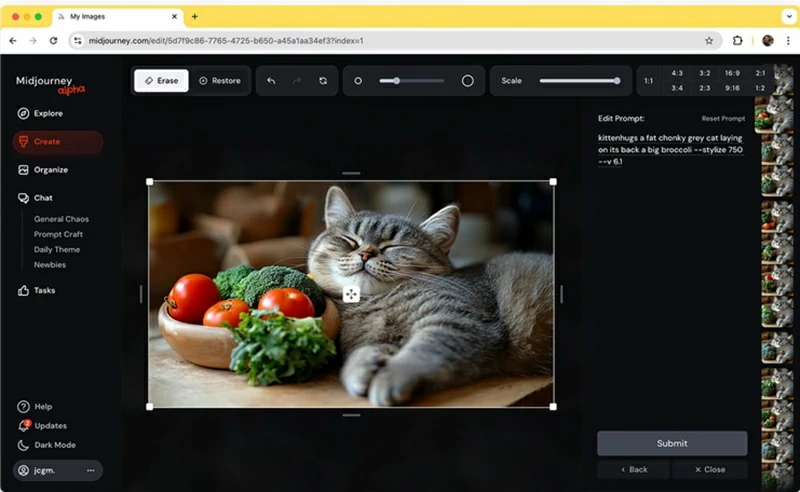Click in the Edit Prompt text field
Screen dimensions: 800x492
coord(670,148)
